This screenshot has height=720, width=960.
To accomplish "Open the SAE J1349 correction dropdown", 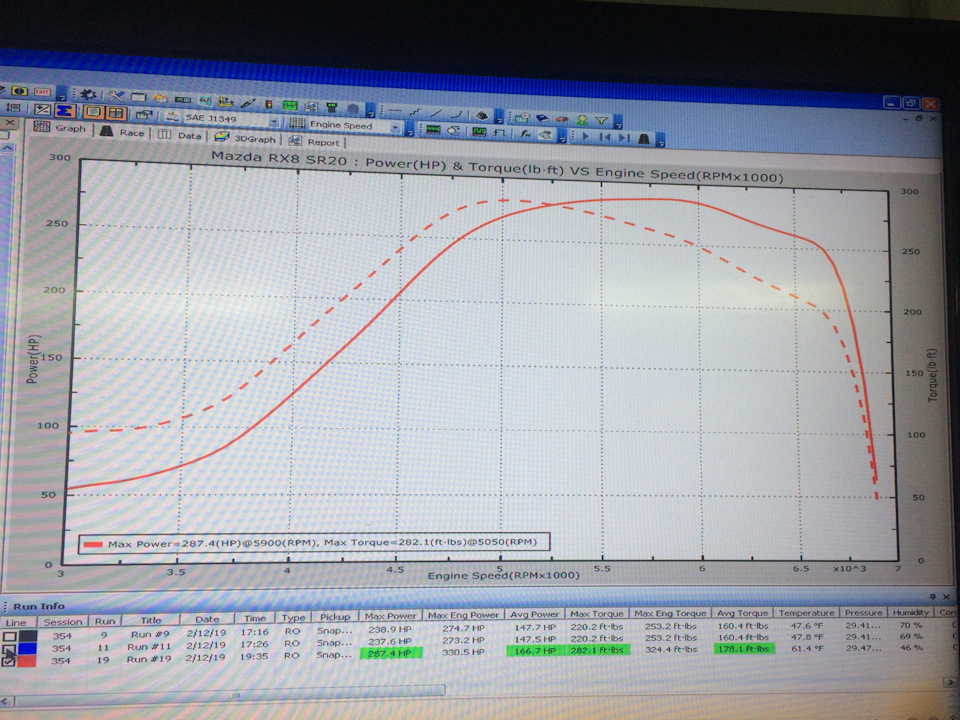I will 274,121.
